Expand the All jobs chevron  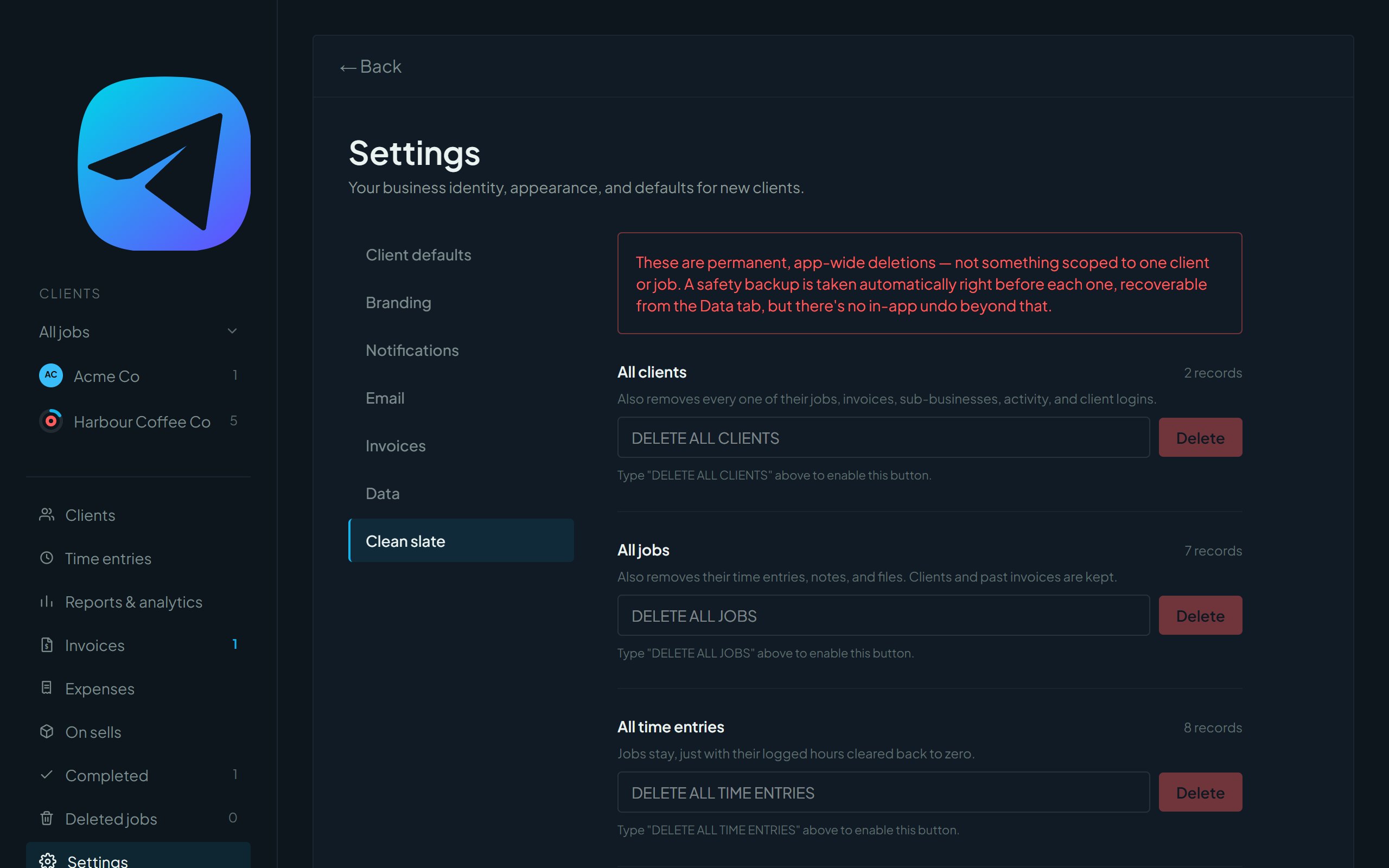point(232,331)
